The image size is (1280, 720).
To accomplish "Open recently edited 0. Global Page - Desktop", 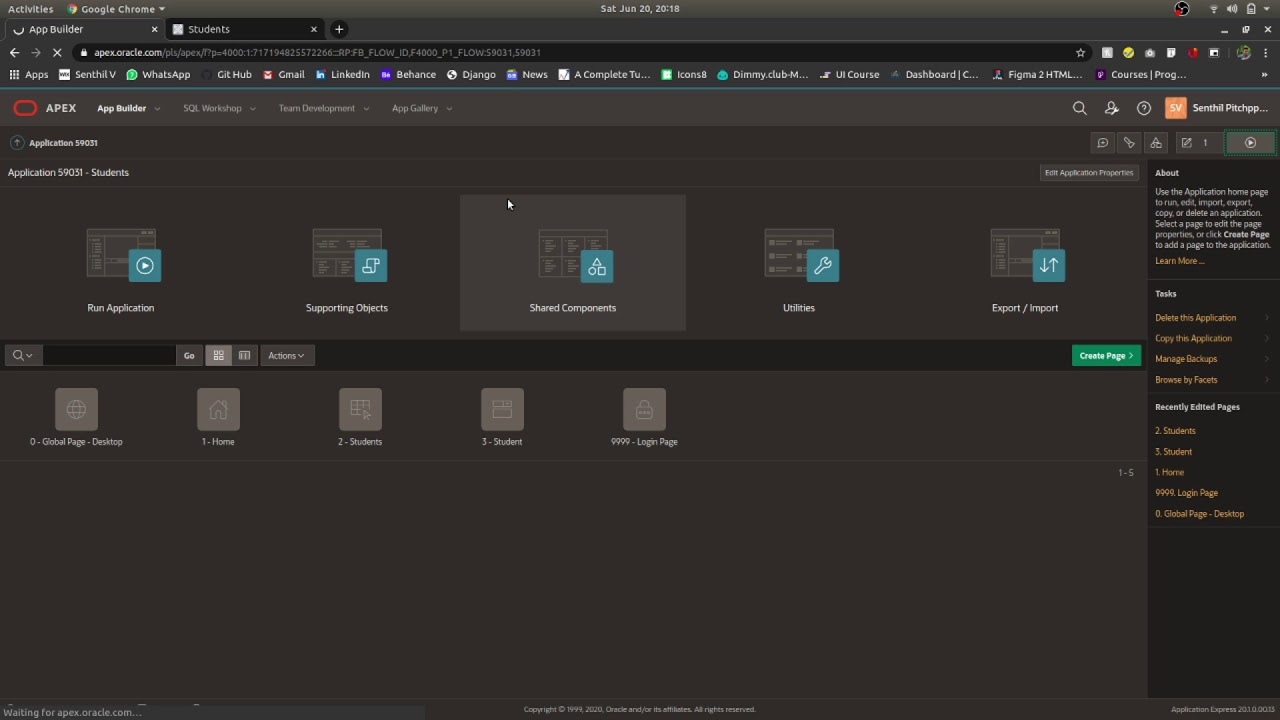I will tap(1199, 514).
